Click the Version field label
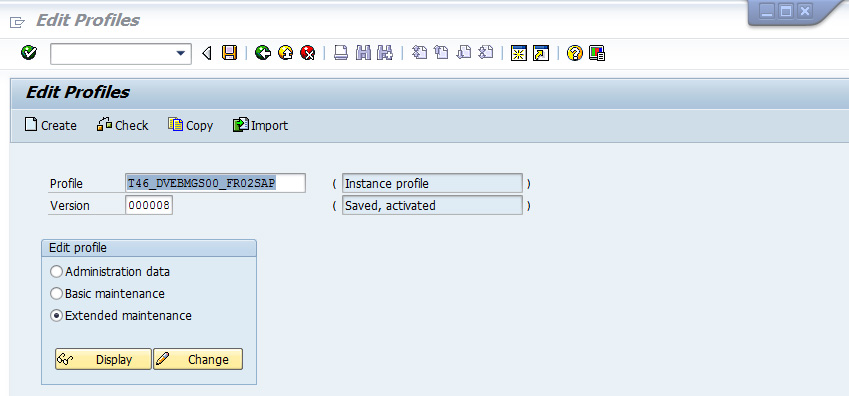849x396 pixels. click(x=70, y=206)
